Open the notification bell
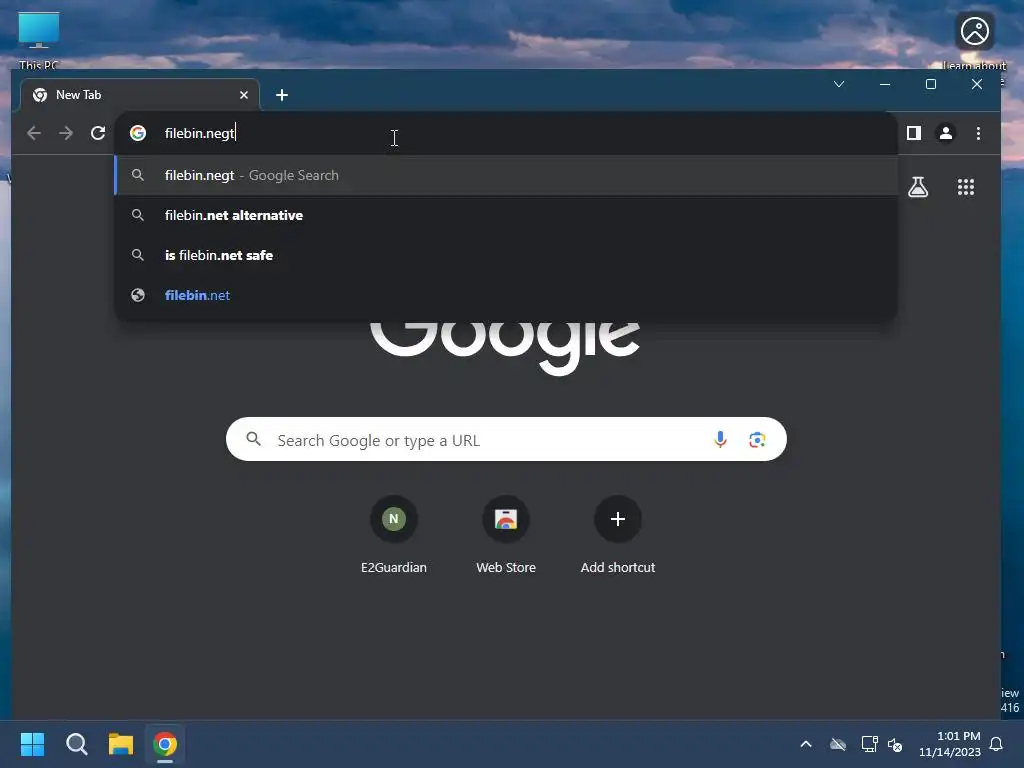Viewport: 1024px width, 768px height. 996,744
